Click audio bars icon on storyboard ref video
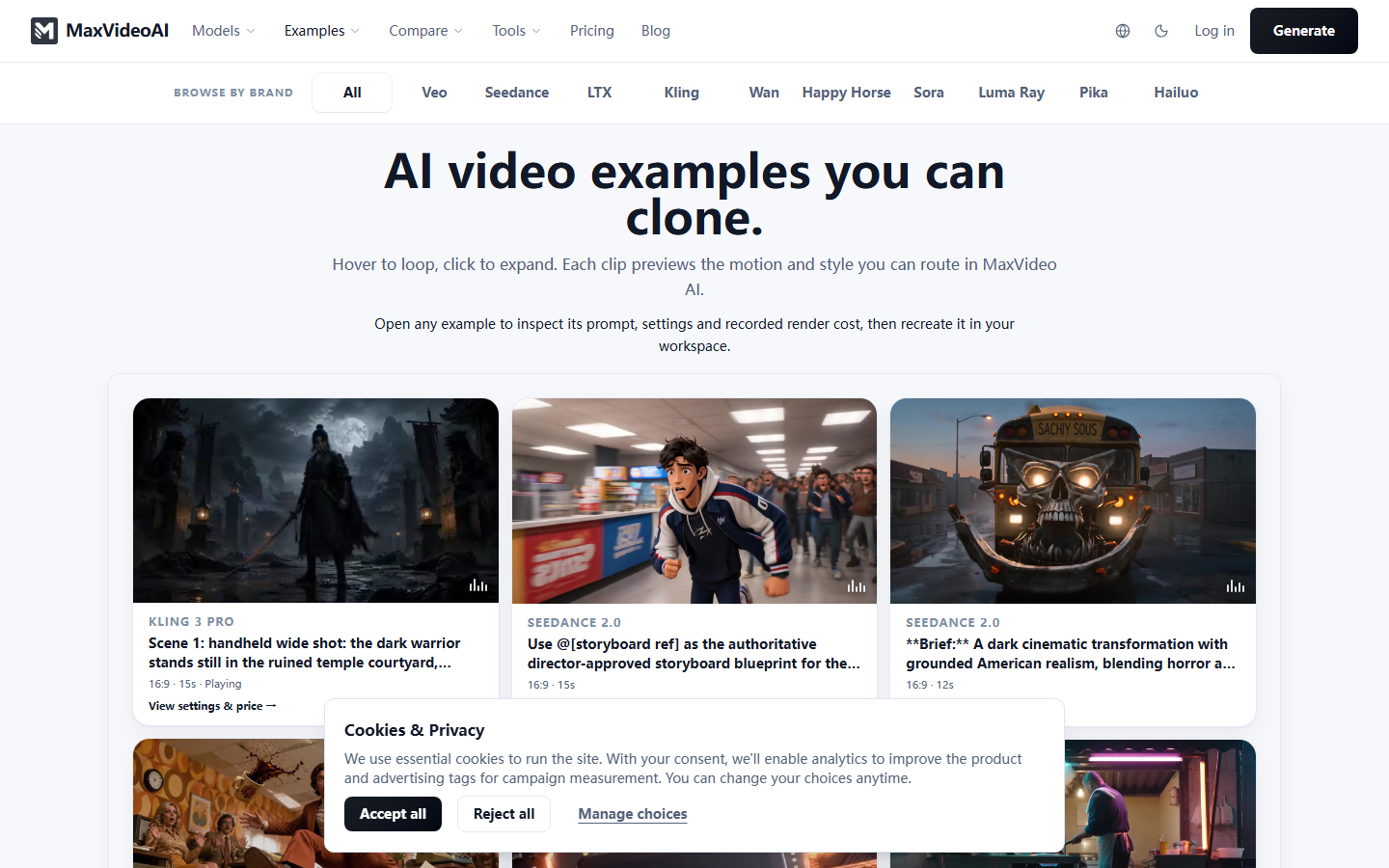 [x=857, y=586]
